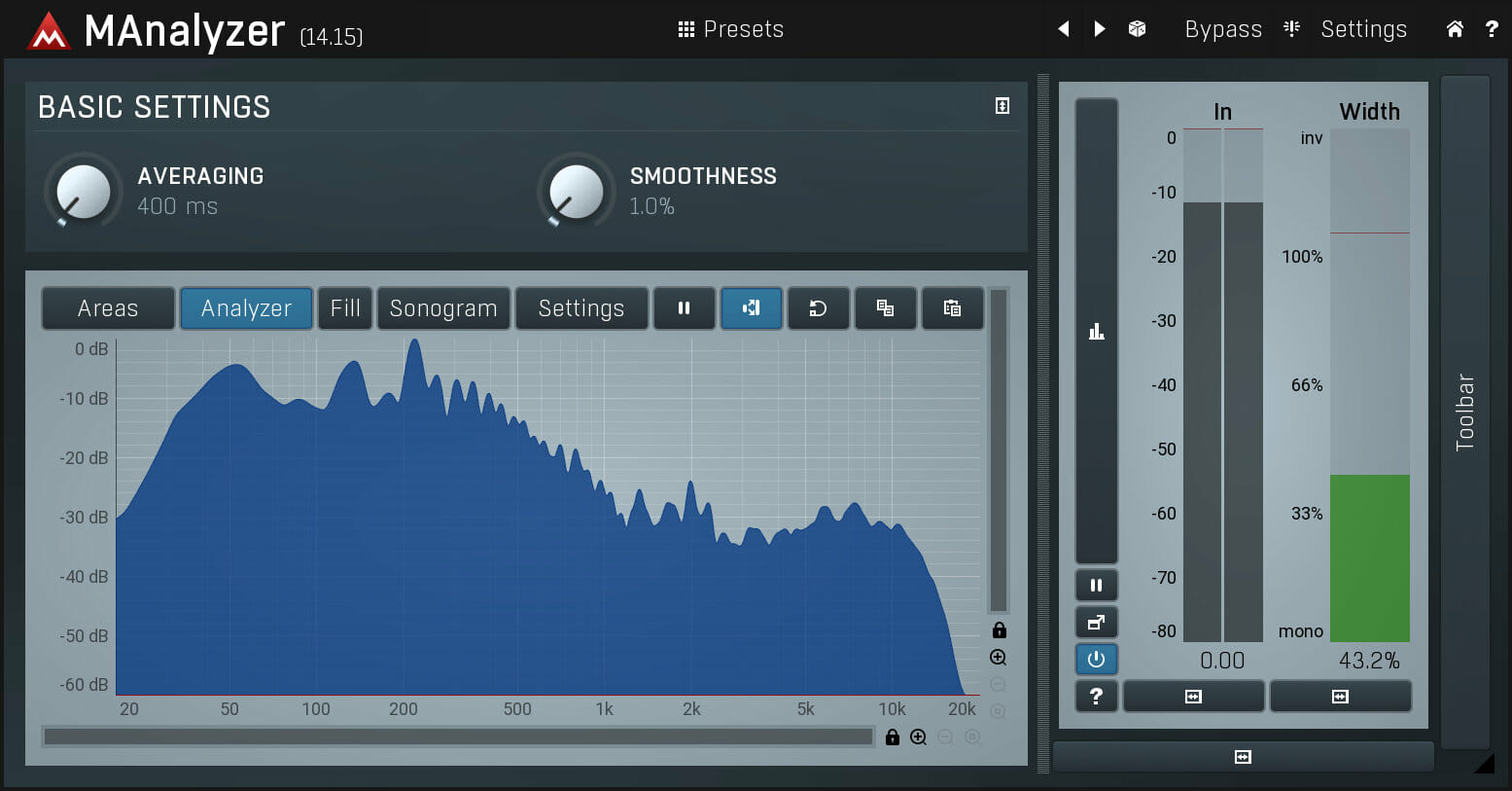
Task: Go to the previous preset arrow
Action: 1064,29
